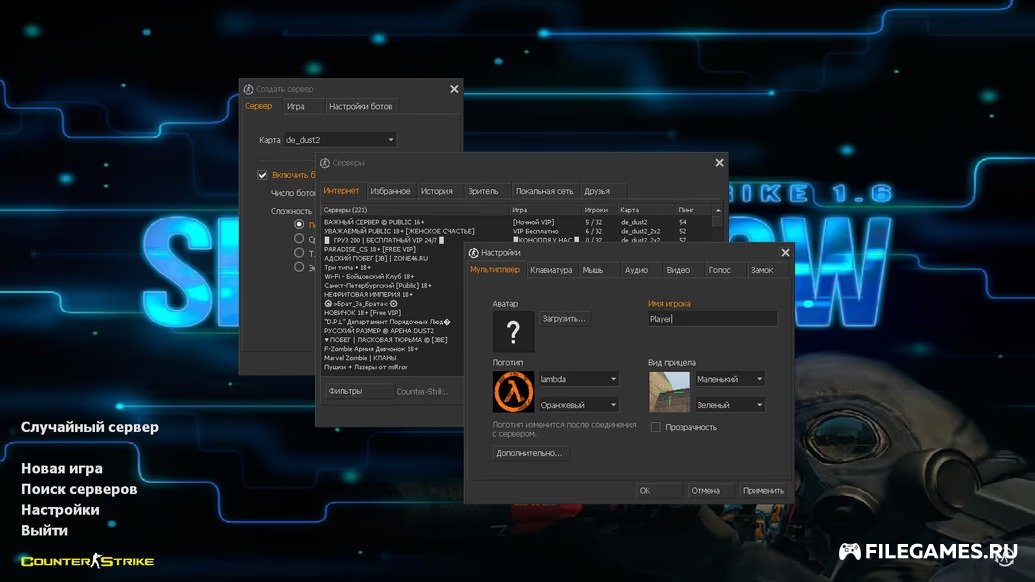Click the crosshair preview image
Image resolution: width=1035 pixels, height=582 pixels.
click(x=669, y=392)
